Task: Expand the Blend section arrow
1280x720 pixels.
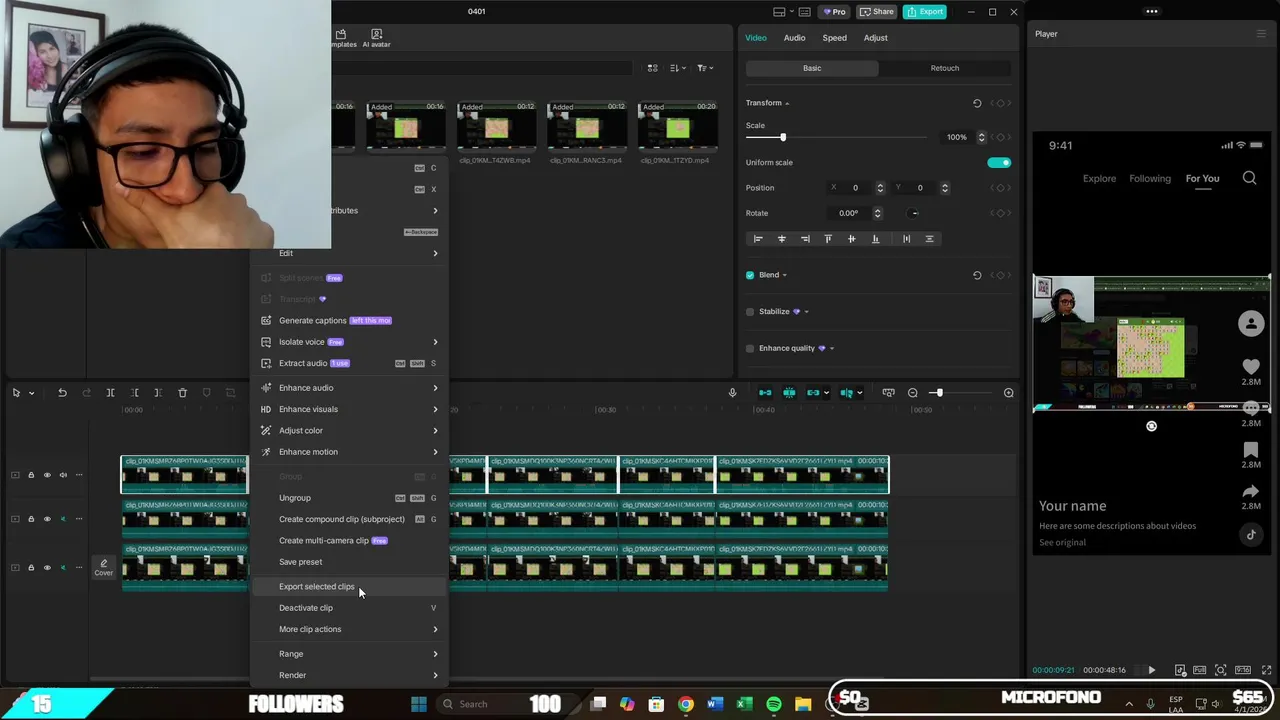Action: point(784,275)
